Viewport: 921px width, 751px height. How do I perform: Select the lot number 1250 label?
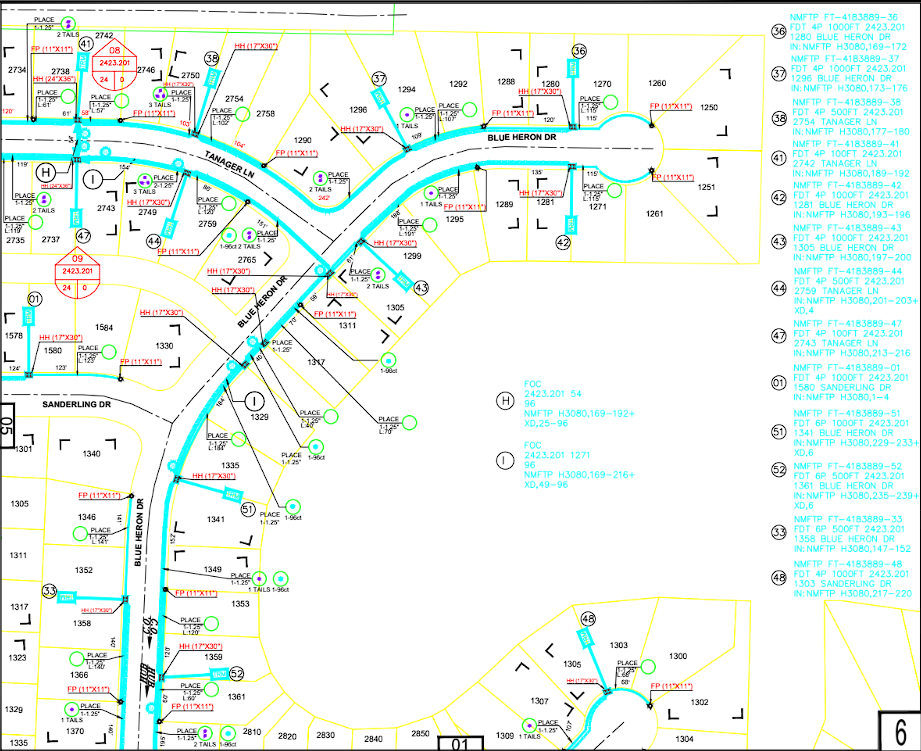pyautogui.click(x=709, y=107)
